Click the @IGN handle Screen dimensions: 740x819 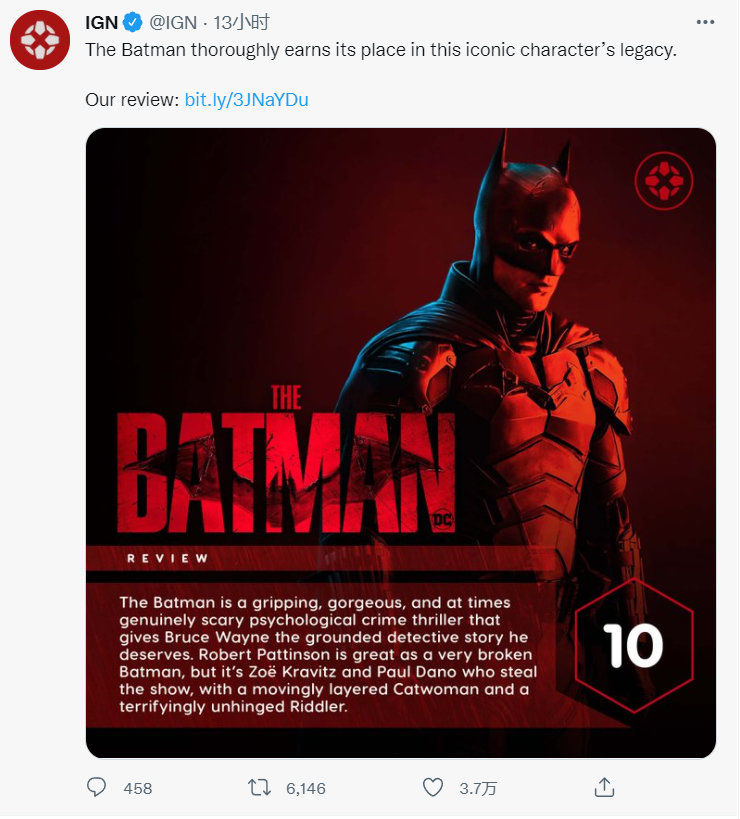[173, 22]
